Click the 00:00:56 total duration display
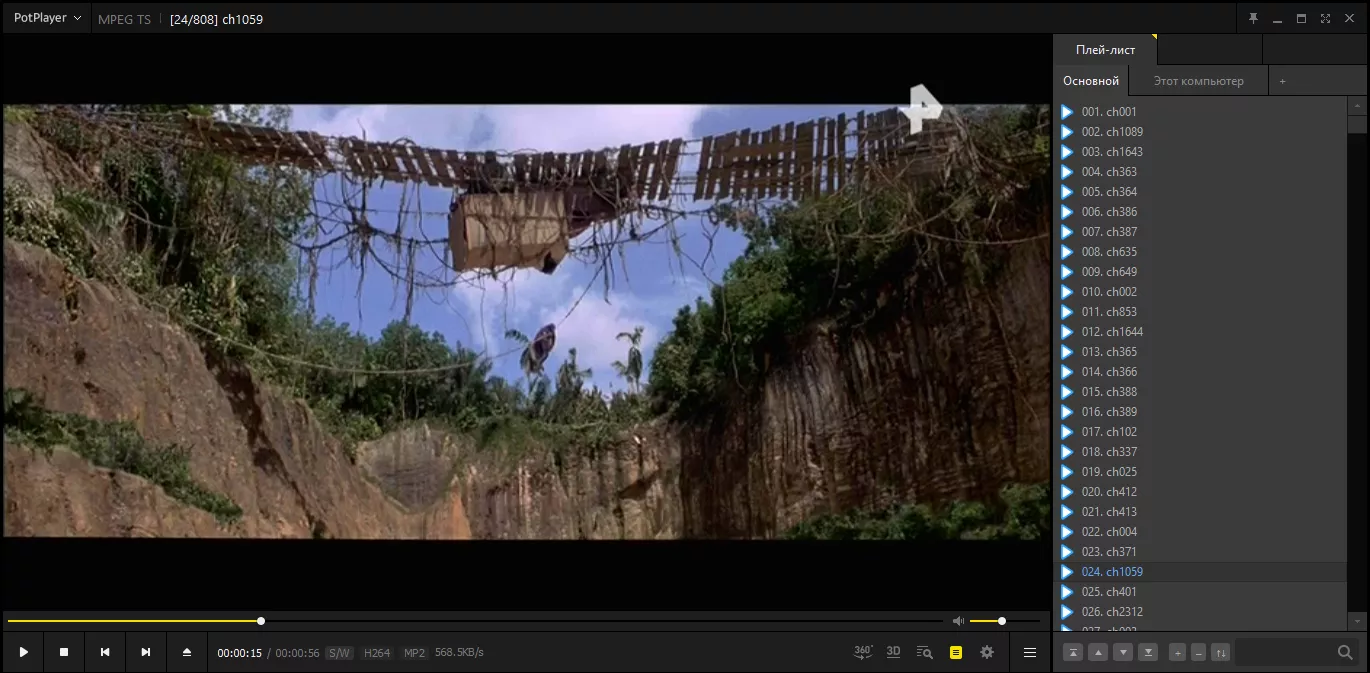The height and width of the screenshot is (673, 1370). (297, 653)
